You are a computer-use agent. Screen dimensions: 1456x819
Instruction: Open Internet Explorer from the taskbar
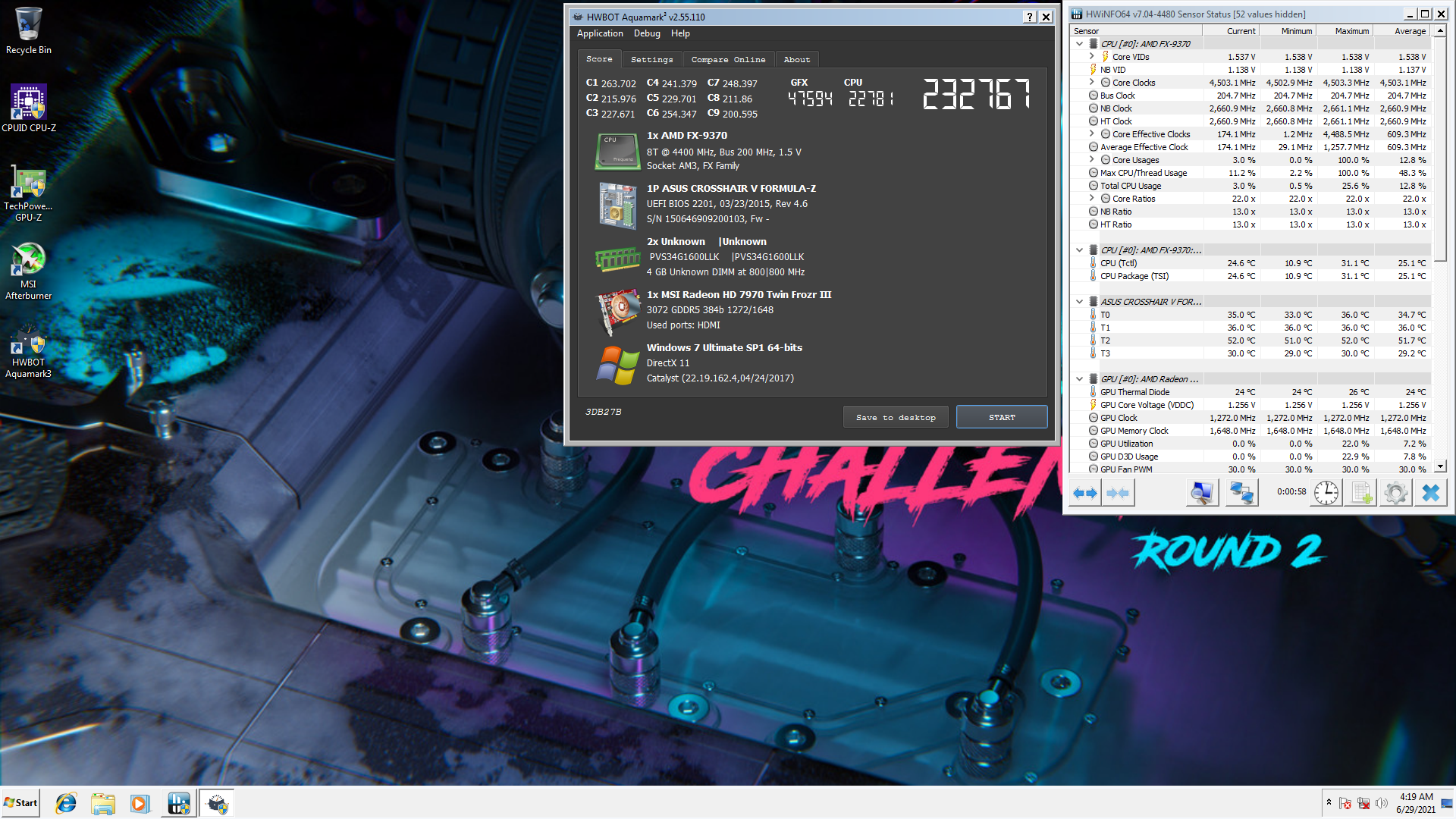point(67,803)
